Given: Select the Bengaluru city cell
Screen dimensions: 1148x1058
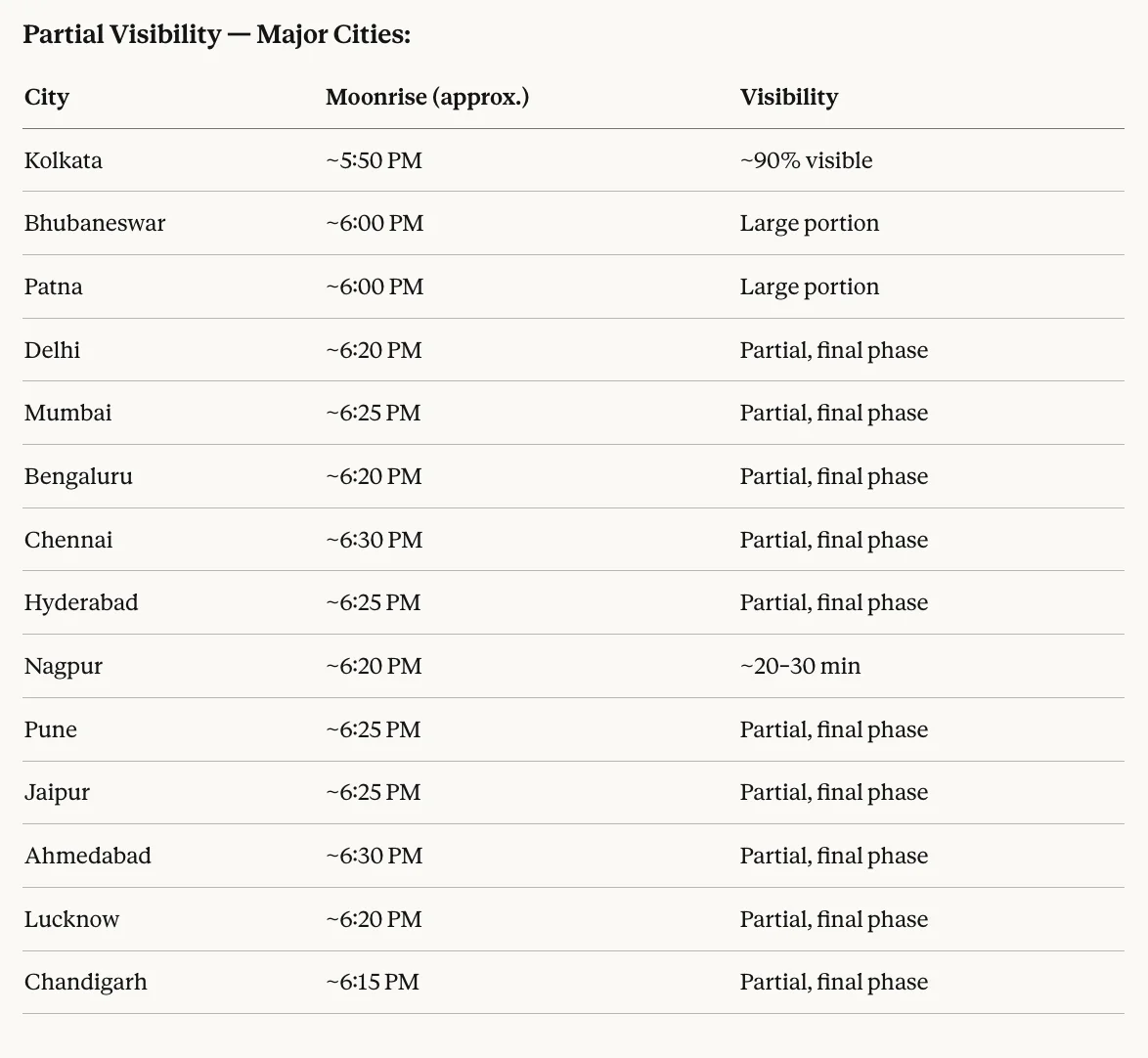Looking at the screenshot, I should point(78,476).
